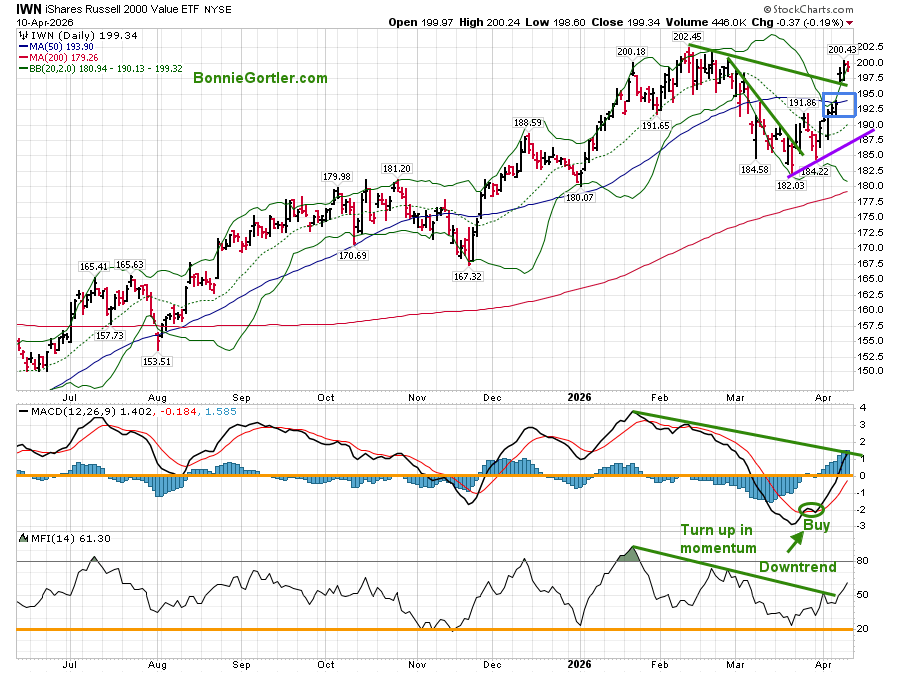Click the 202.45 price high label

(686, 37)
